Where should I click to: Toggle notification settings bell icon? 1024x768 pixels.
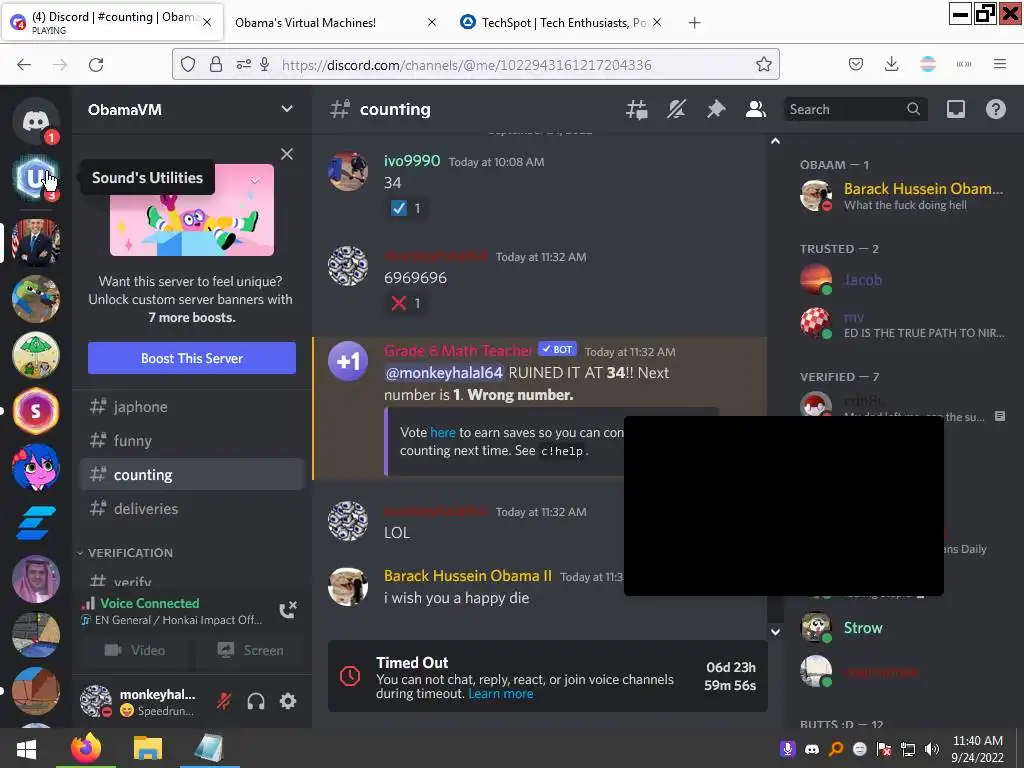pyautogui.click(x=676, y=110)
